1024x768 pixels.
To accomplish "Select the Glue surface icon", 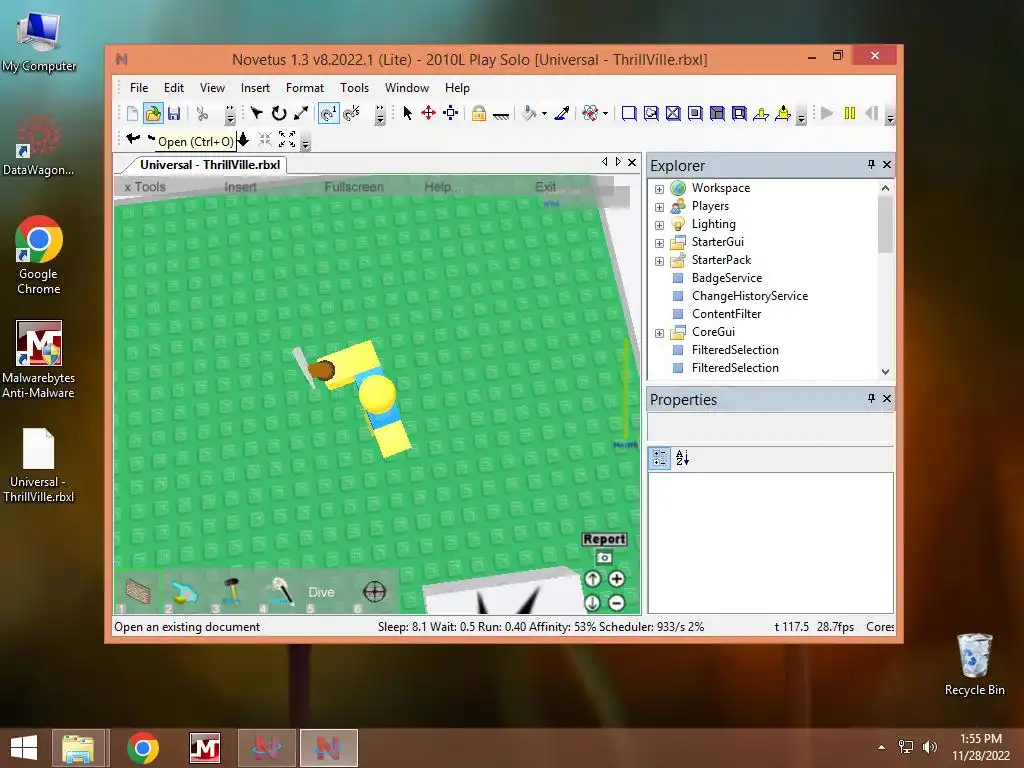I will [651, 114].
